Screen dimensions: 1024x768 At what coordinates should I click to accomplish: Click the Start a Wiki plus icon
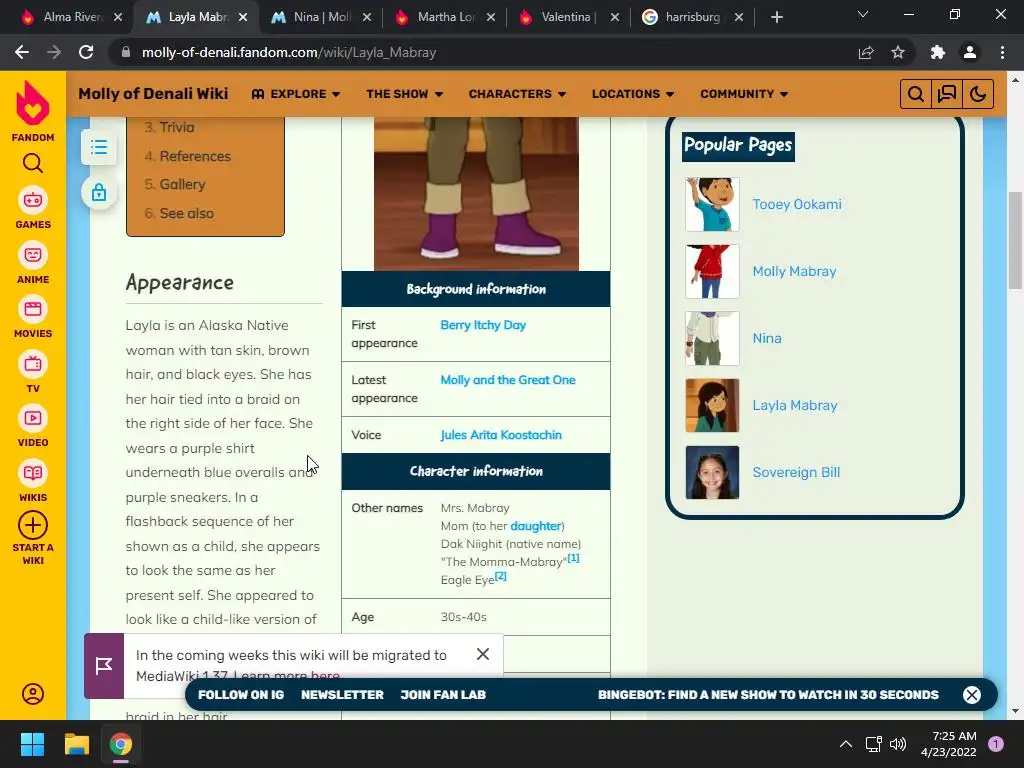tap(33, 525)
